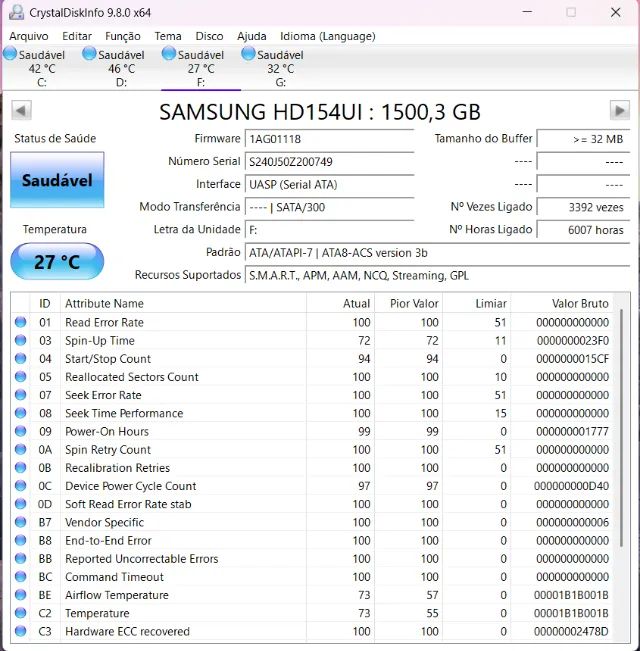Screen dimensions: 640x651
Task: Click status orb for Seek Time Performance
Action: 20,413
